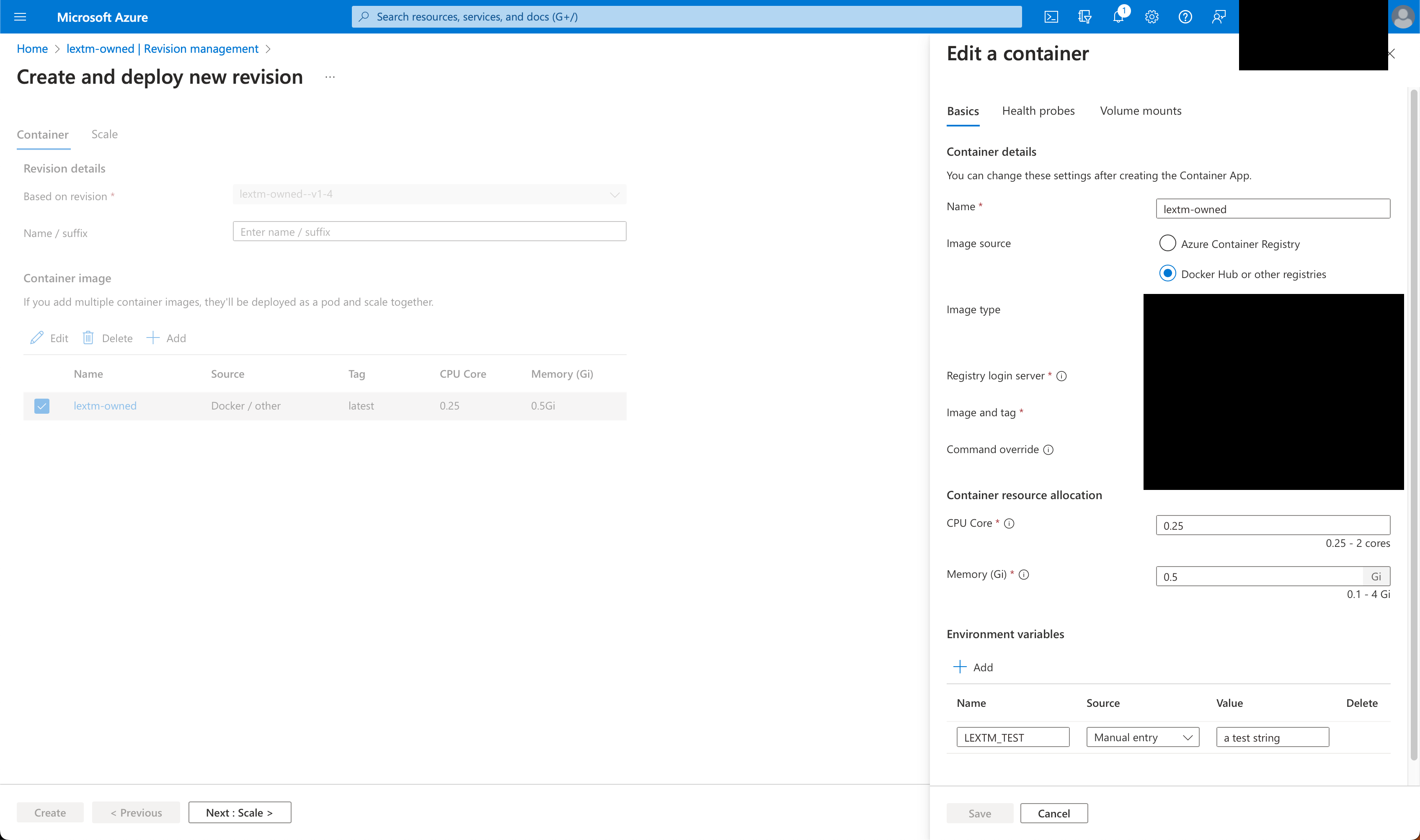This screenshot has height=840, width=1420.
Task: Delete the lextm-owned container image
Action: (107, 338)
